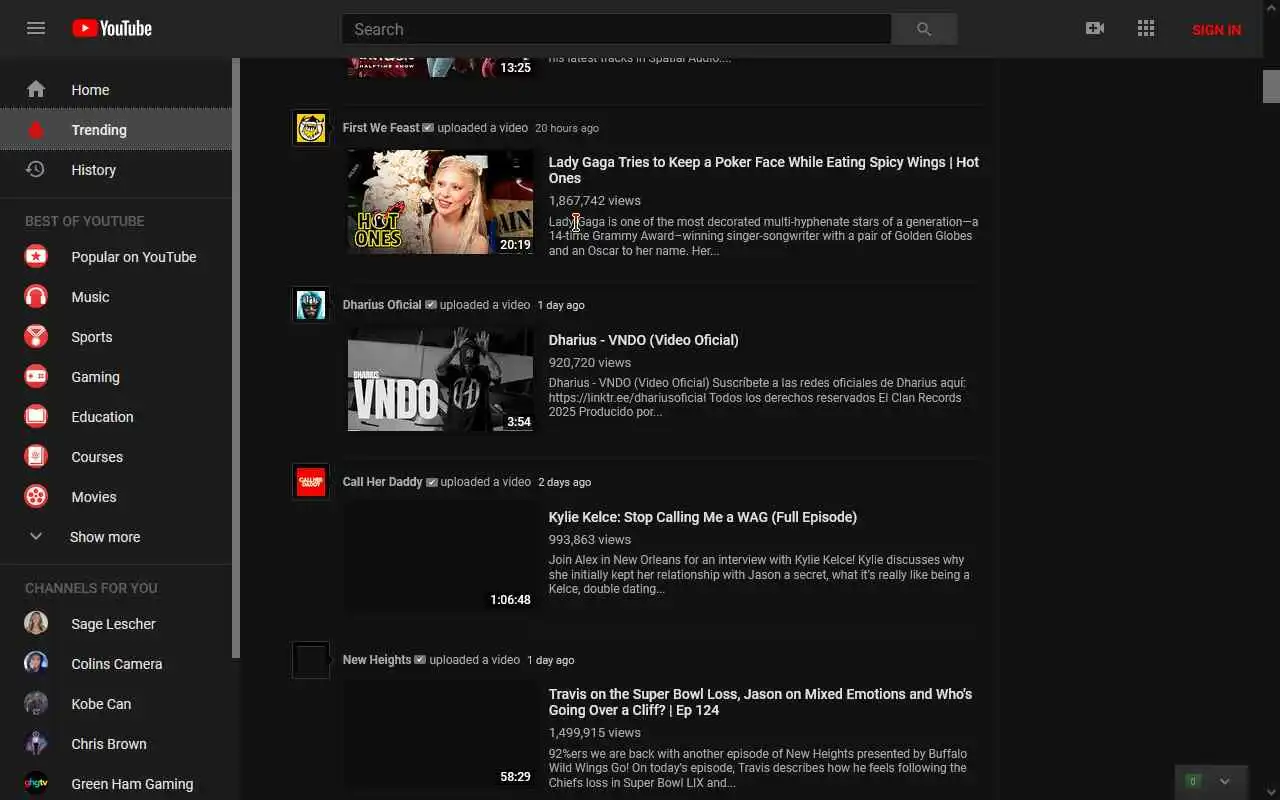Open the create video camera icon
1280x800 pixels.
tap(1095, 29)
